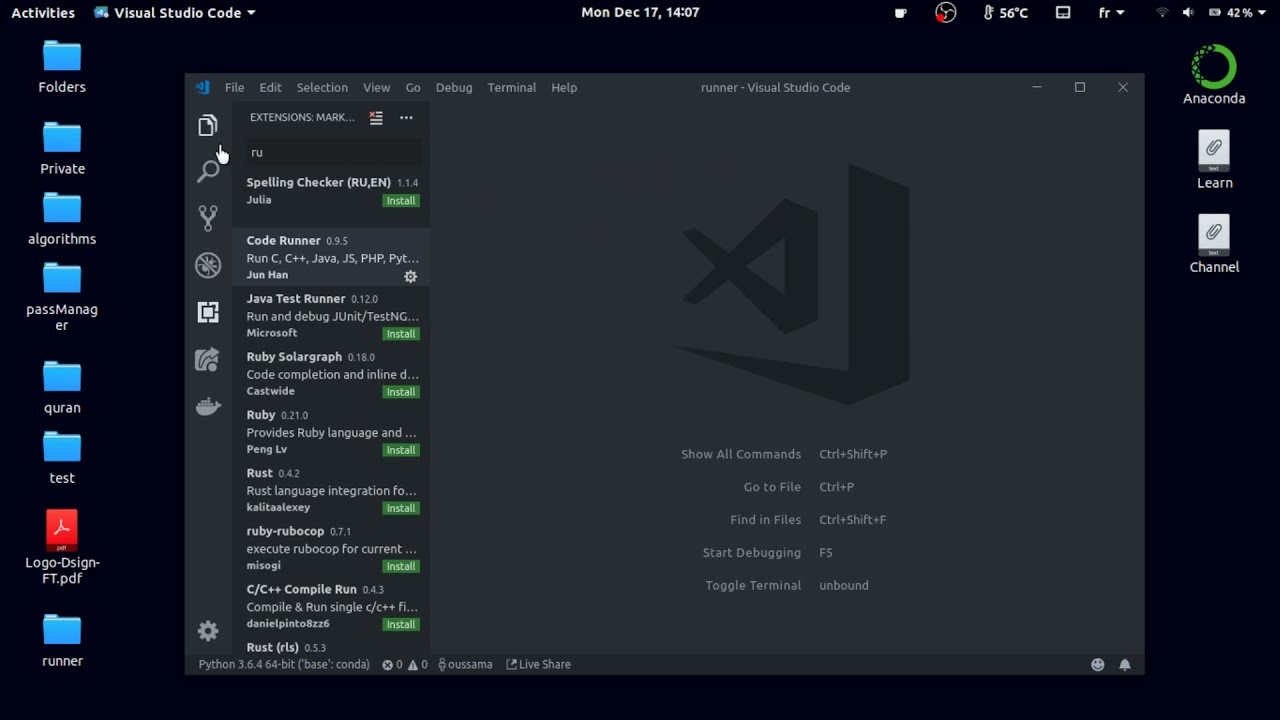Open the Explorer view in activity bar

click(208, 126)
